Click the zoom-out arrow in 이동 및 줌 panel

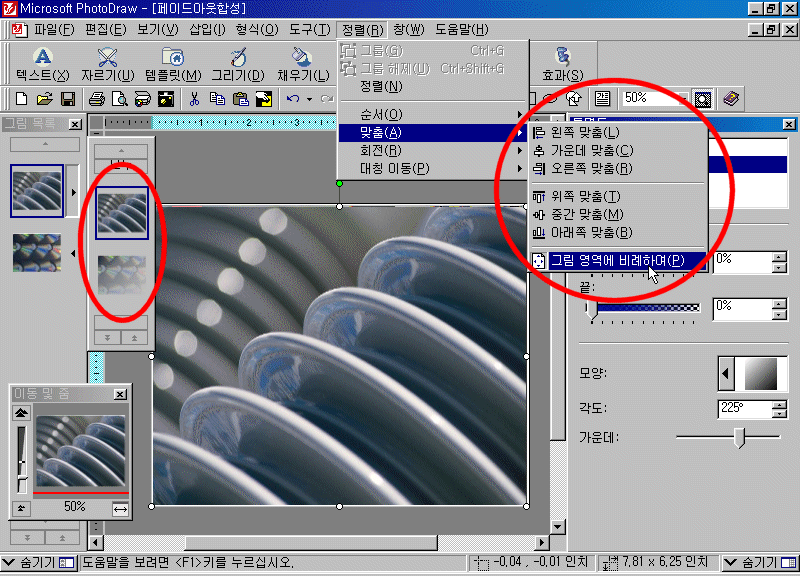pyautogui.click(x=21, y=508)
